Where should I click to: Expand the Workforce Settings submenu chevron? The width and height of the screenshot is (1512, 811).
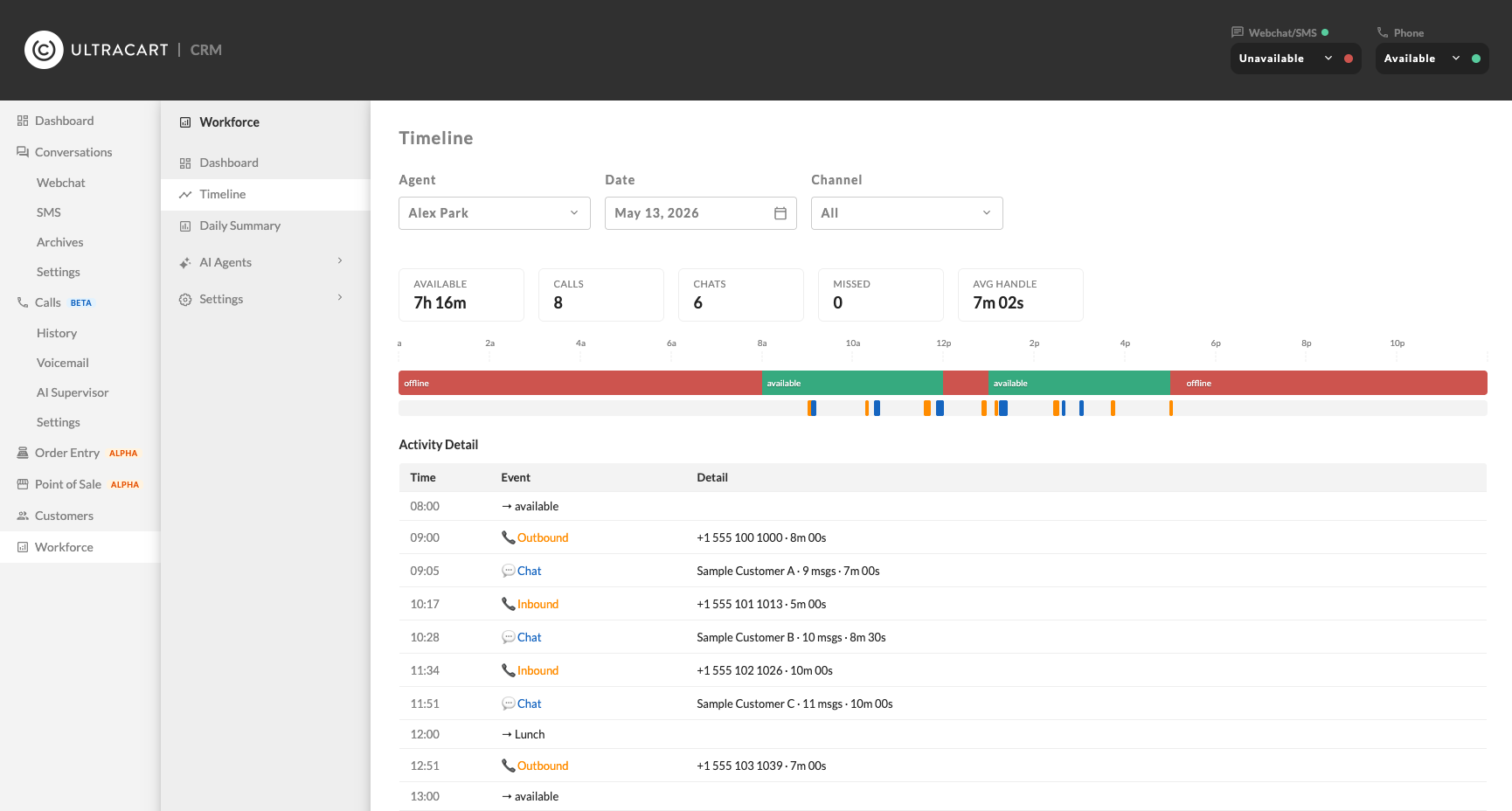point(340,298)
